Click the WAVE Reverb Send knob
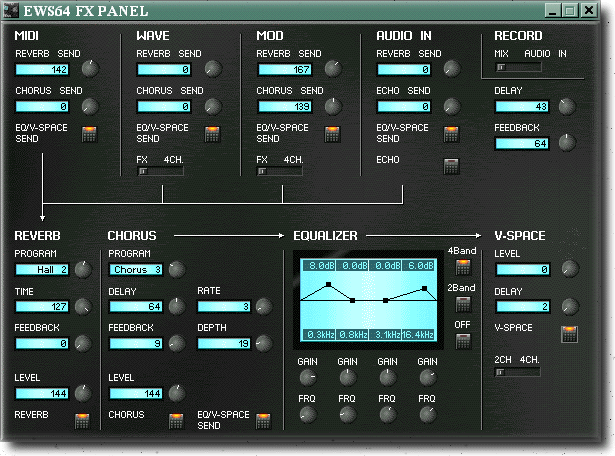Image resolution: width=615 pixels, height=456 pixels. pos(213,69)
